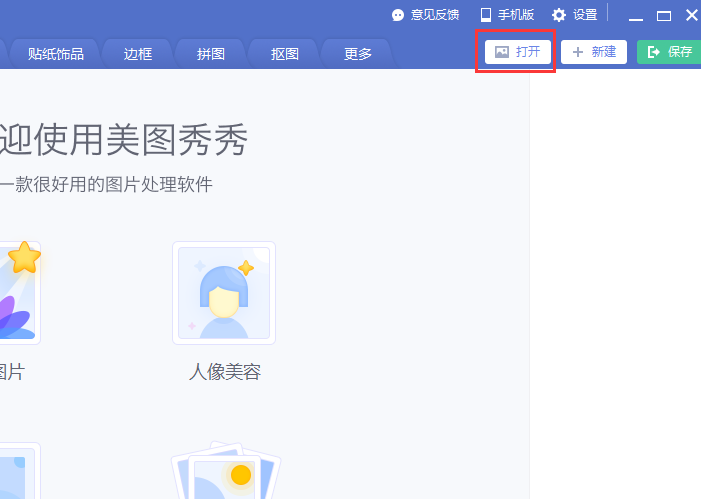Switch to the 边框 tab
This screenshot has height=499, width=701.
click(138, 54)
